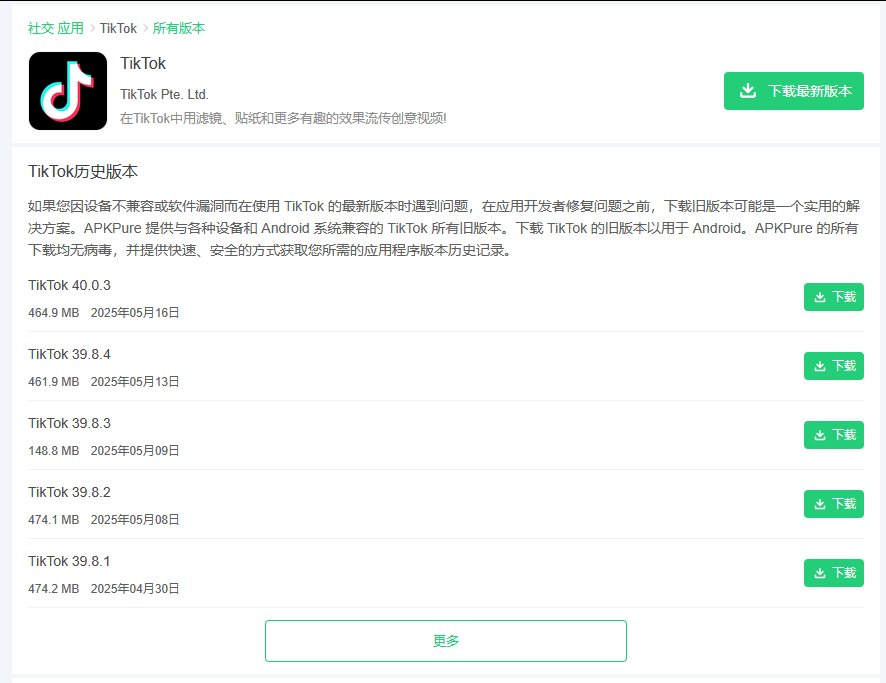The image size is (886, 683).
Task: Open TikTok 39.8.3 version title
Action: coord(70,423)
